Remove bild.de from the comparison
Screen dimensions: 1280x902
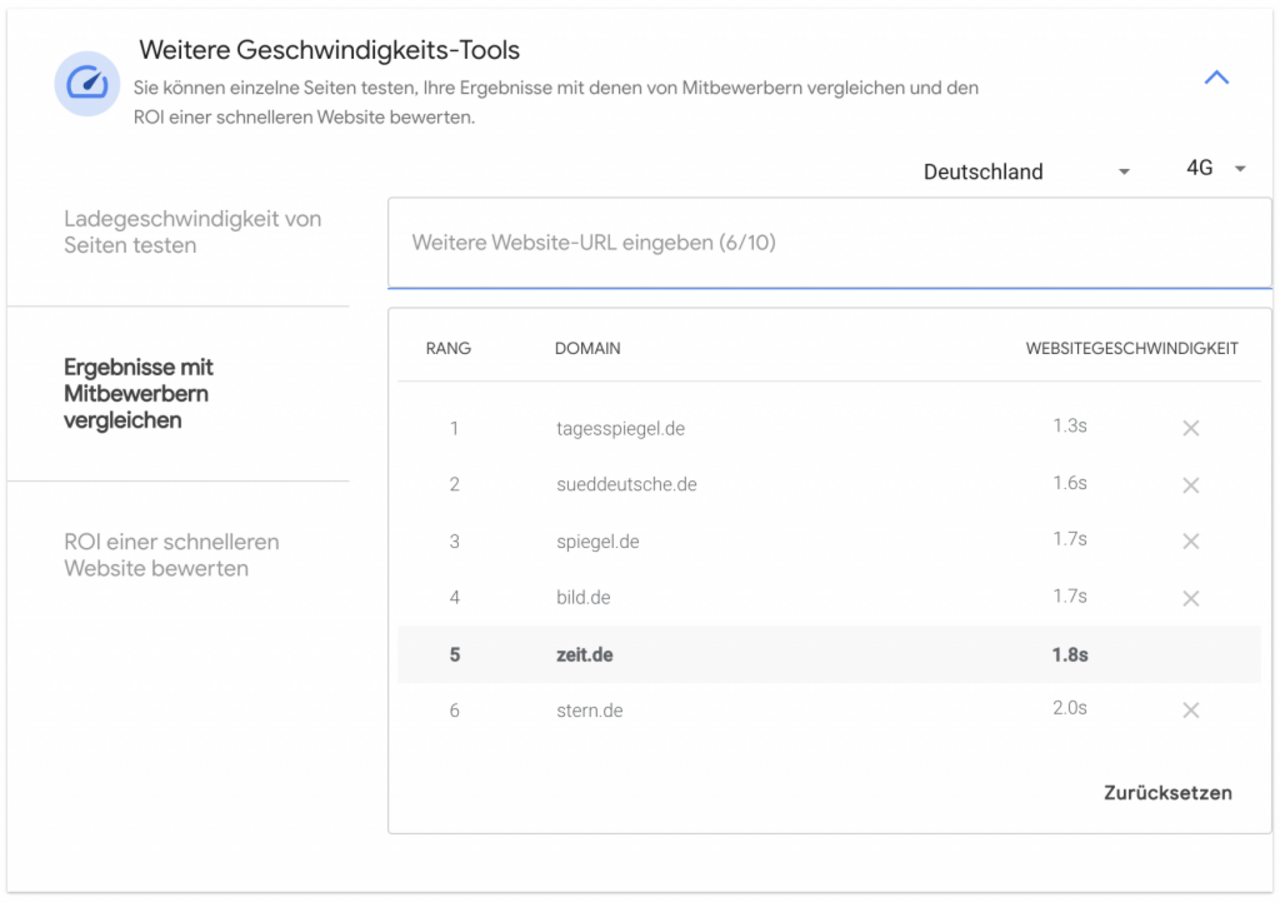[1190, 598]
